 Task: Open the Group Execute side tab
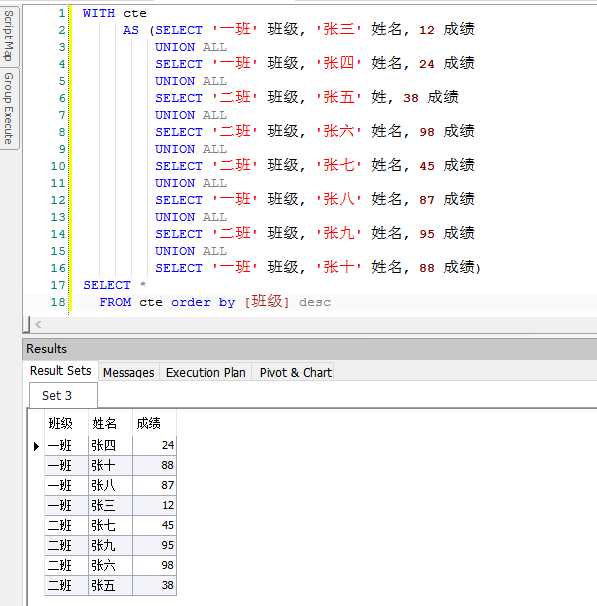9,109
